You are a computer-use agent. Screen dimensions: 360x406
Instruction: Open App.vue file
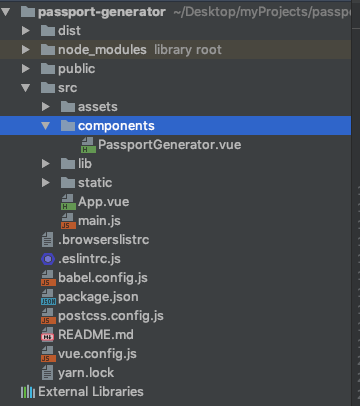tap(104, 202)
